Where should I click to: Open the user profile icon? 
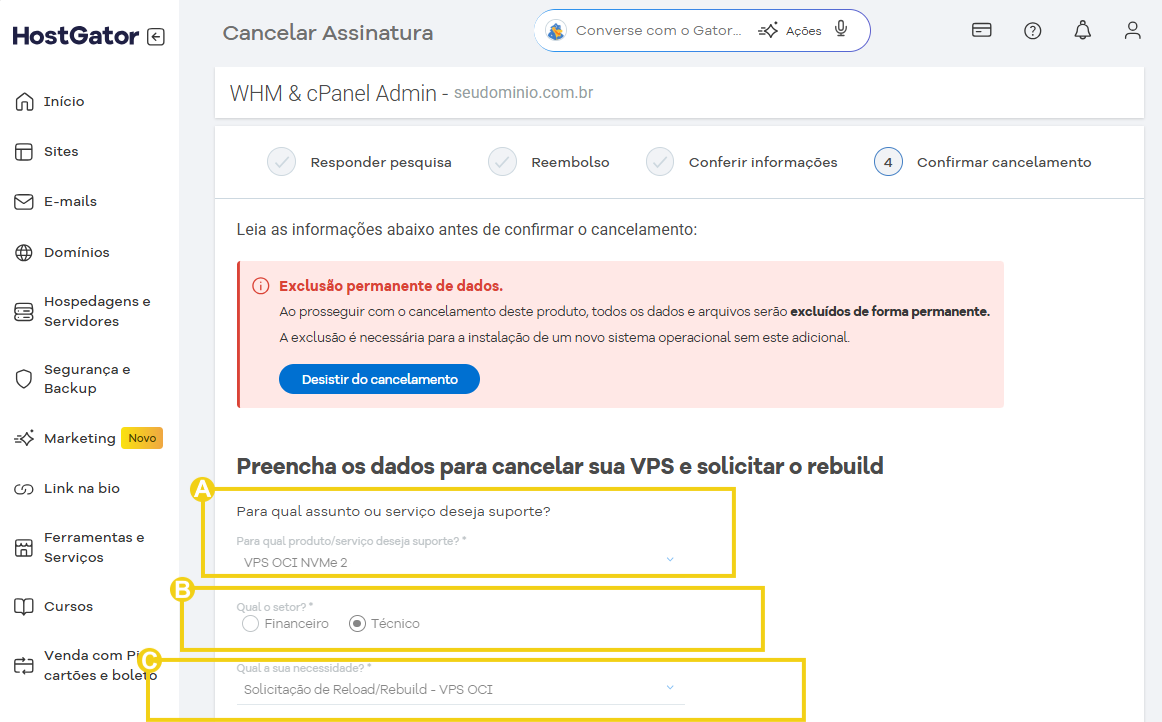pyautogui.click(x=1132, y=30)
